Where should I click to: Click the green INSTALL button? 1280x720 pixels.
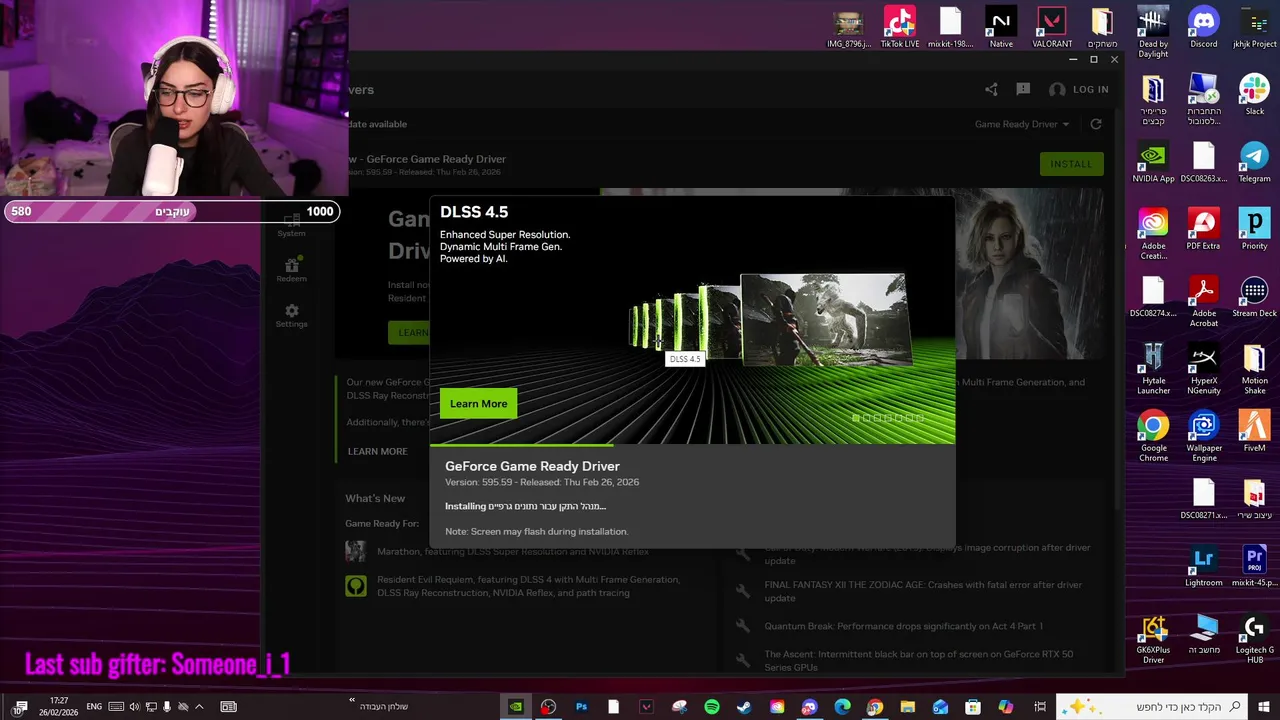(1071, 164)
